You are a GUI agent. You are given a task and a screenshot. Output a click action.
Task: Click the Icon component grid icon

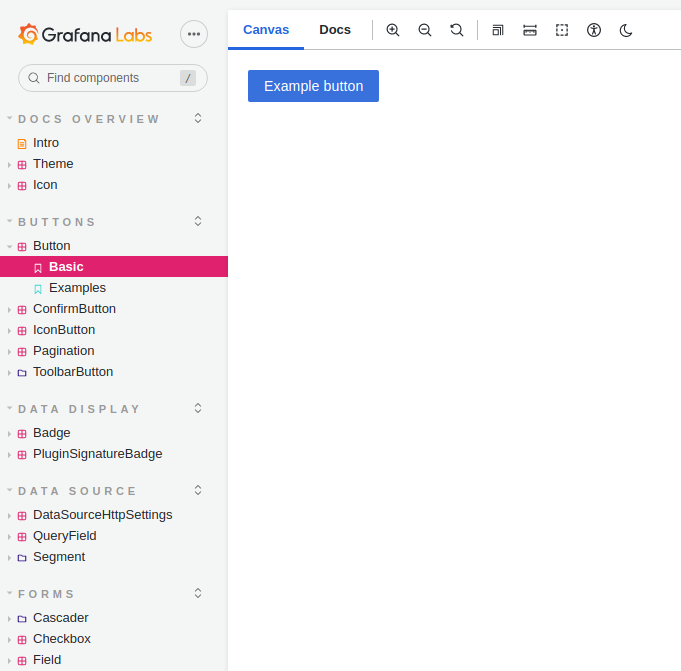tap(22, 186)
